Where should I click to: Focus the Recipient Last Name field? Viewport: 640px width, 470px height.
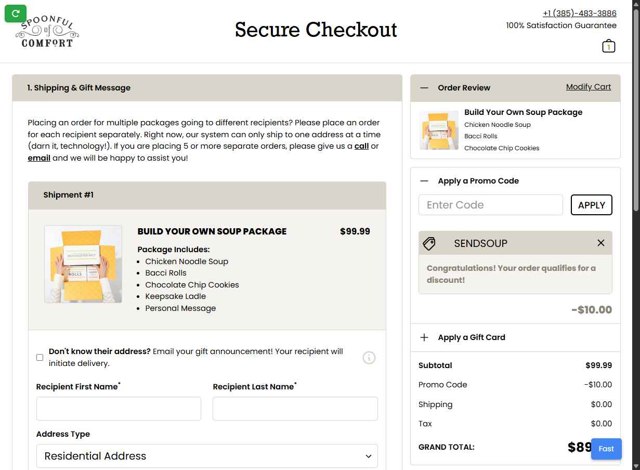pos(295,408)
